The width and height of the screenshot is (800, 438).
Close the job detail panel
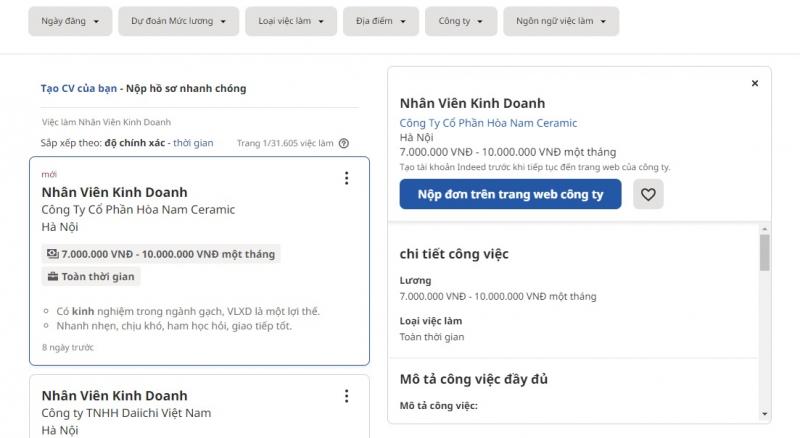[755, 83]
